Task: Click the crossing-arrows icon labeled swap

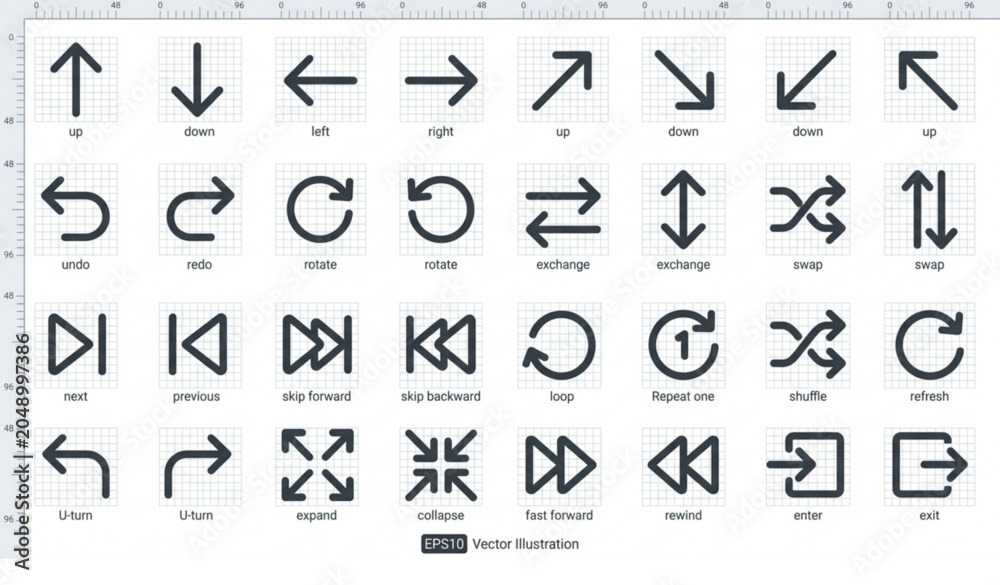Action: pos(807,210)
